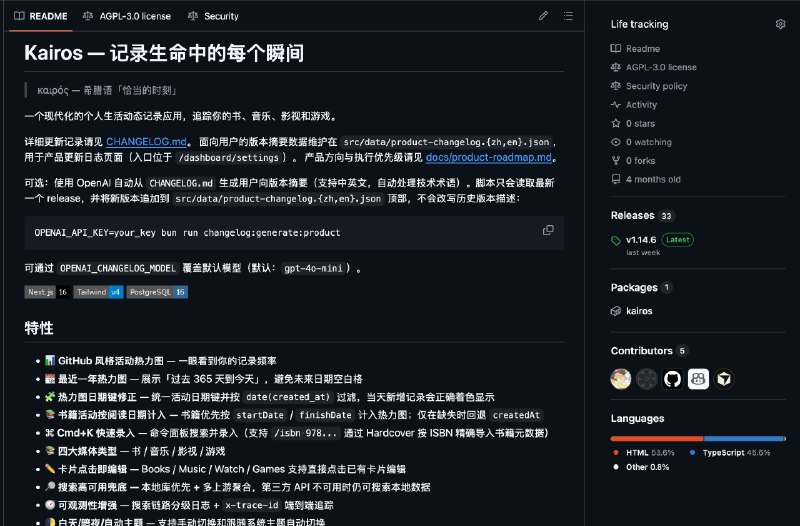Image resolution: width=800 pixels, height=526 pixels.
Task: Click the gpt-4o-mini inline code
Action: point(313,268)
